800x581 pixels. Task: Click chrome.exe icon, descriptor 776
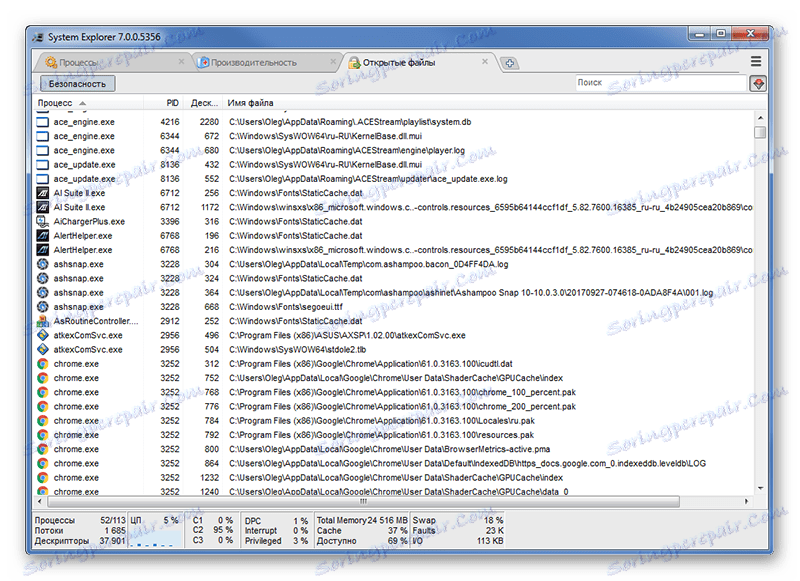point(43,407)
